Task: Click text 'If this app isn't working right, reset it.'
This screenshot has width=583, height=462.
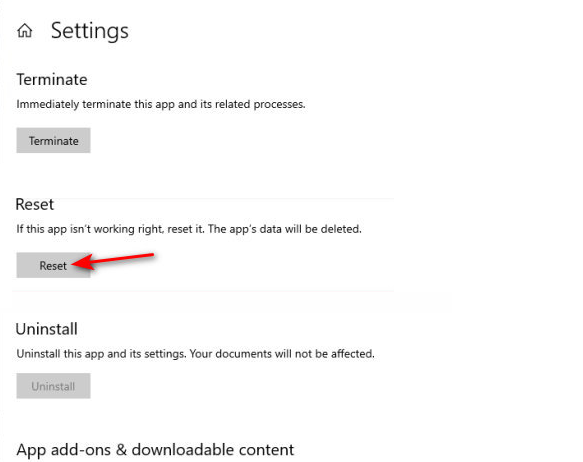Action: [x=110, y=229]
